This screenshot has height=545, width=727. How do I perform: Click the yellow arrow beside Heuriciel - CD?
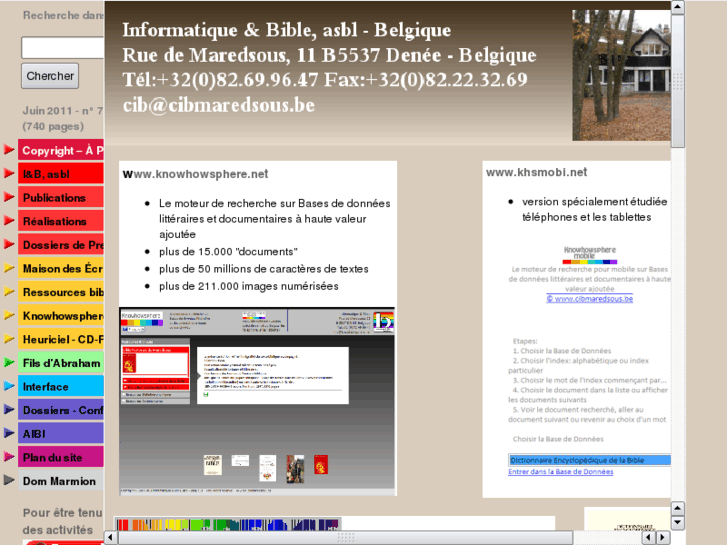pyautogui.click(x=9, y=339)
